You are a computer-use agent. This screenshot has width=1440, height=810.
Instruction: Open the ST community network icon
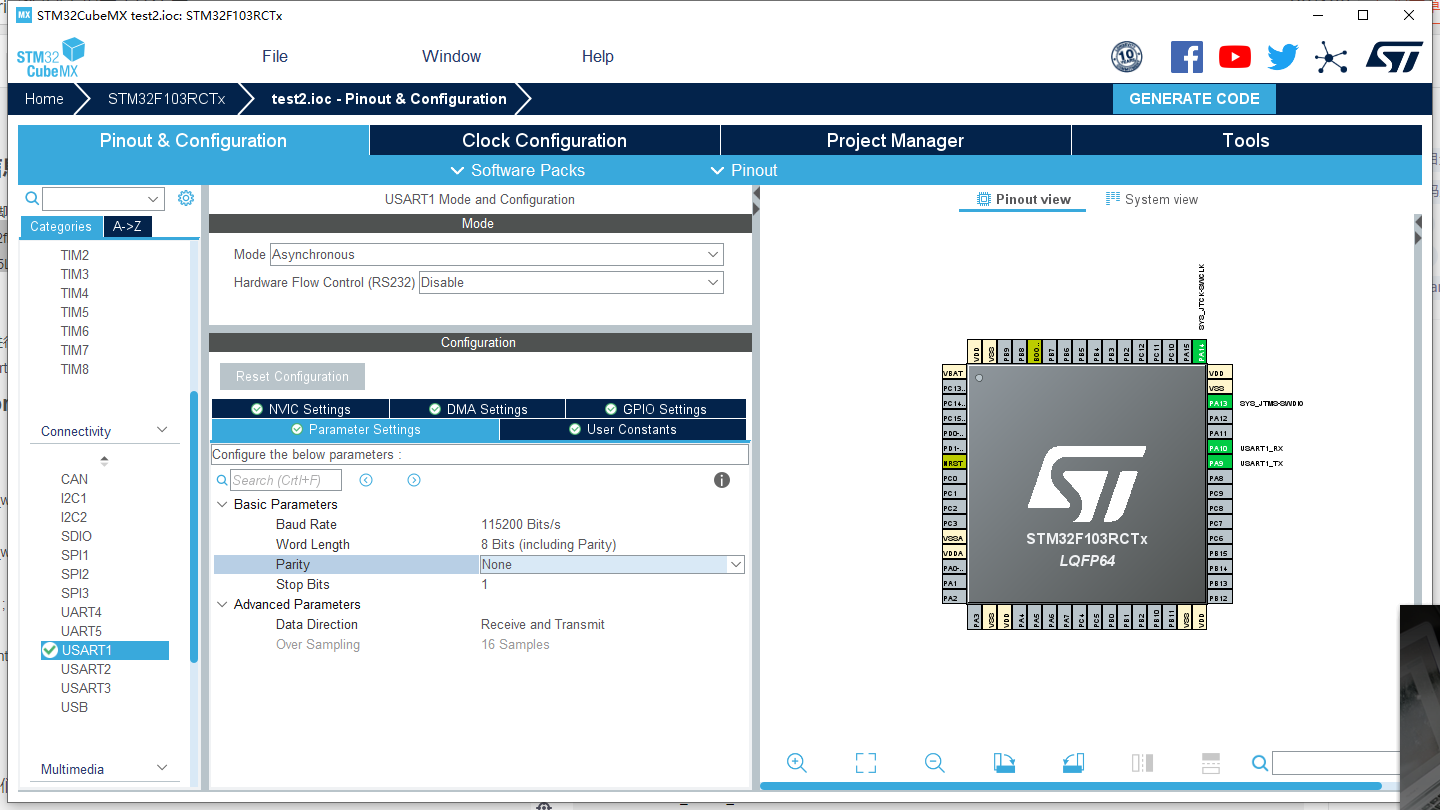click(1331, 57)
